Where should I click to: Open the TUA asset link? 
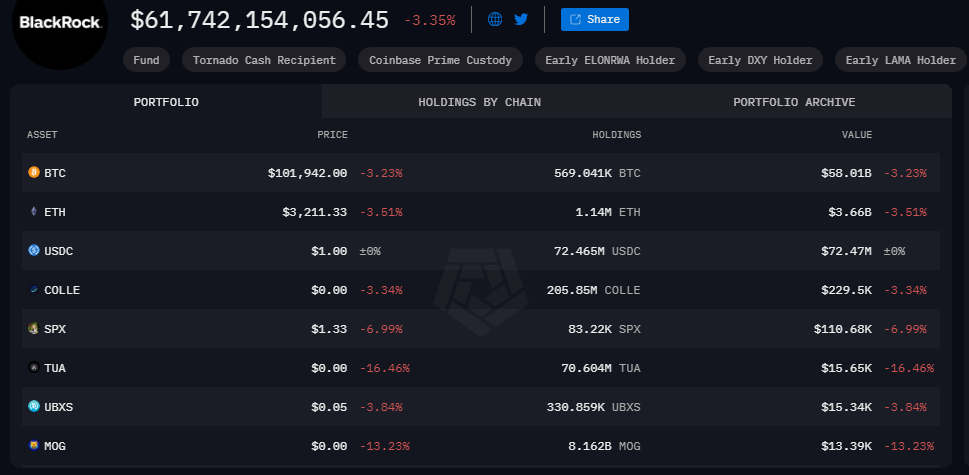click(x=55, y=368)
